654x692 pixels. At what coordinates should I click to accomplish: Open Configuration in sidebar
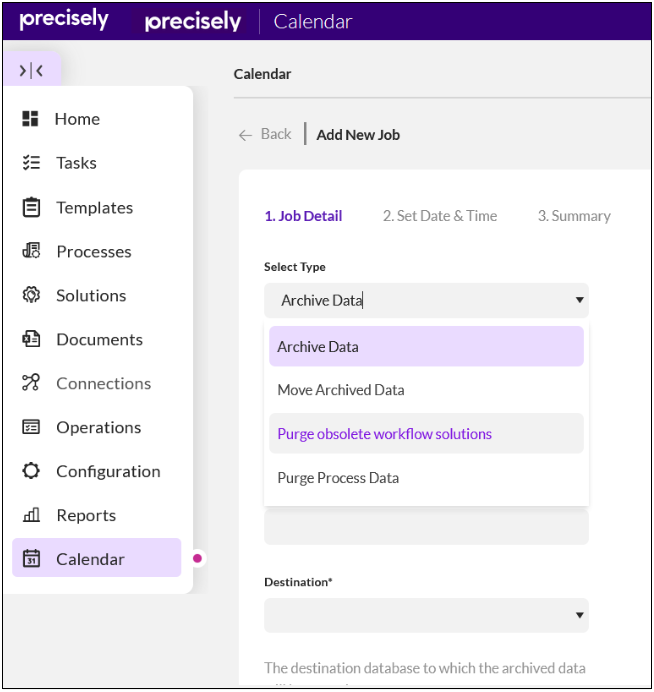tap(109, 472)
